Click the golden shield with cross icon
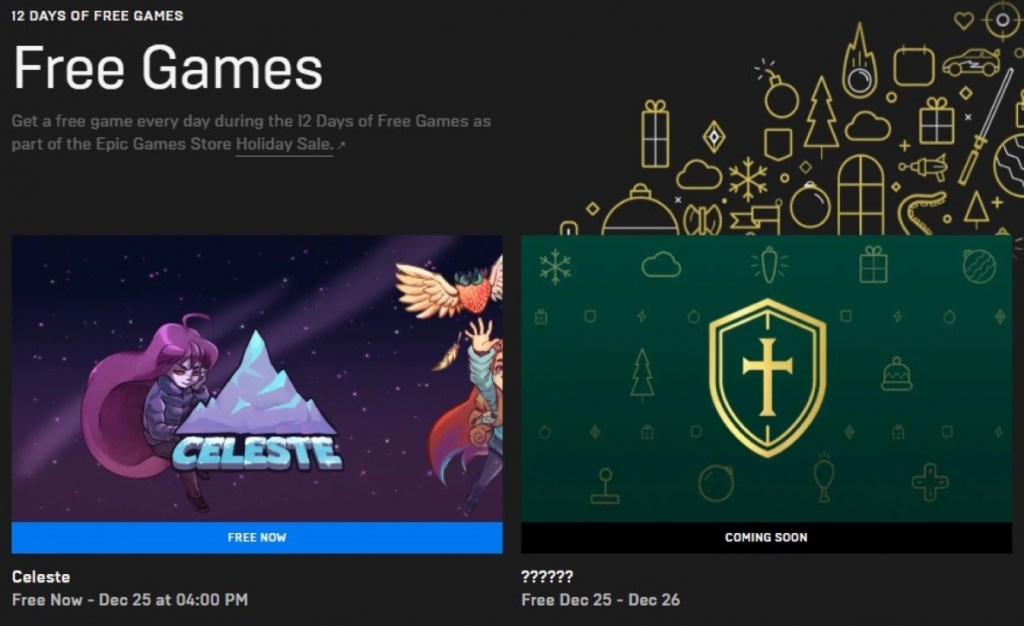This screenshot has height=626, width=1024. coord(767,378)
